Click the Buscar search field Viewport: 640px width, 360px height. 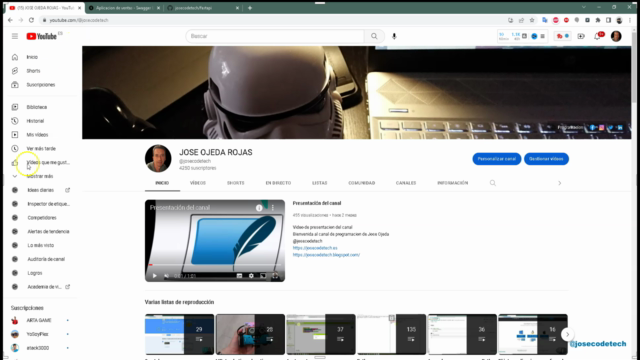(275, 36)
